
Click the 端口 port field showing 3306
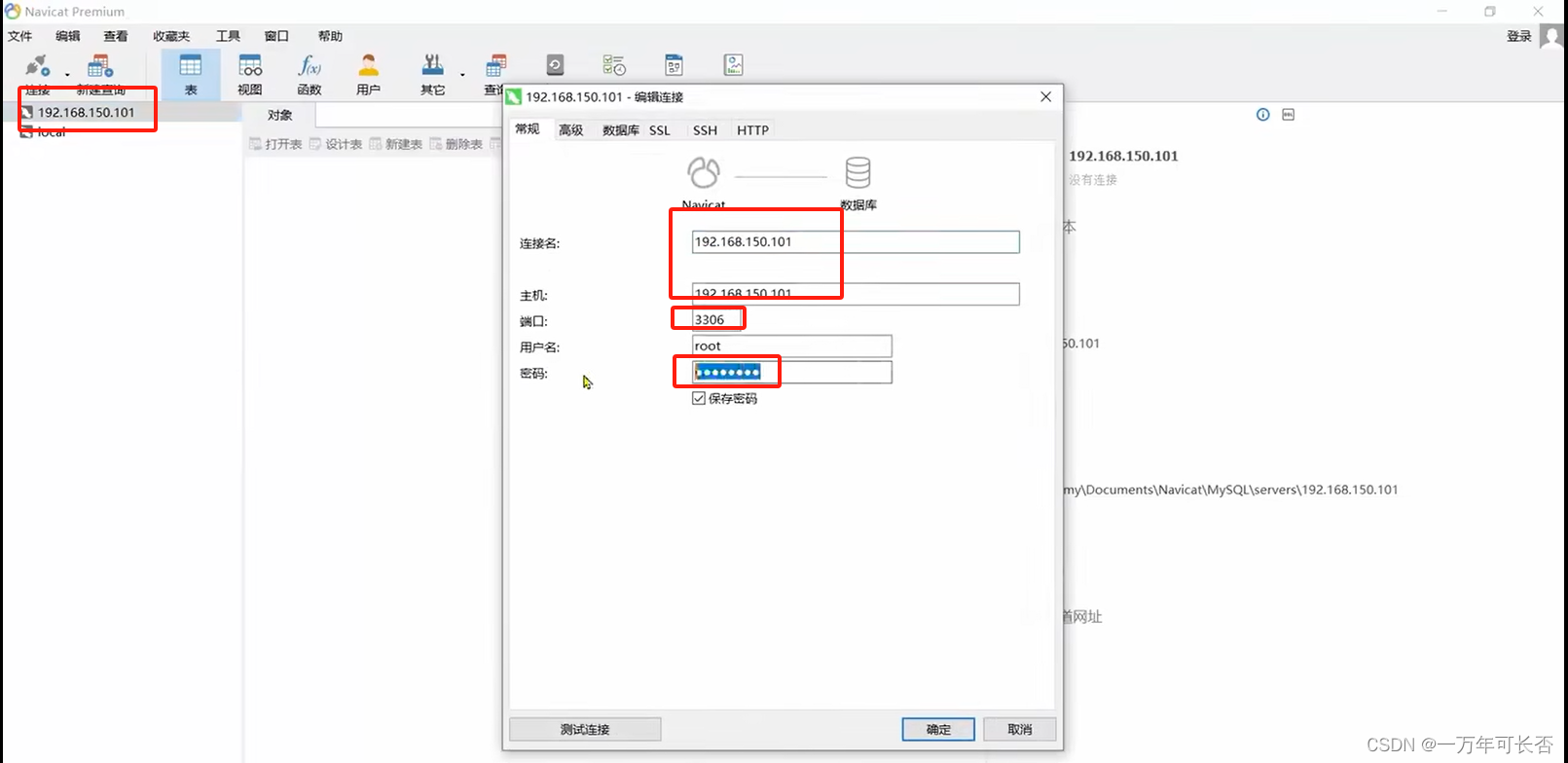pos(717,319)
